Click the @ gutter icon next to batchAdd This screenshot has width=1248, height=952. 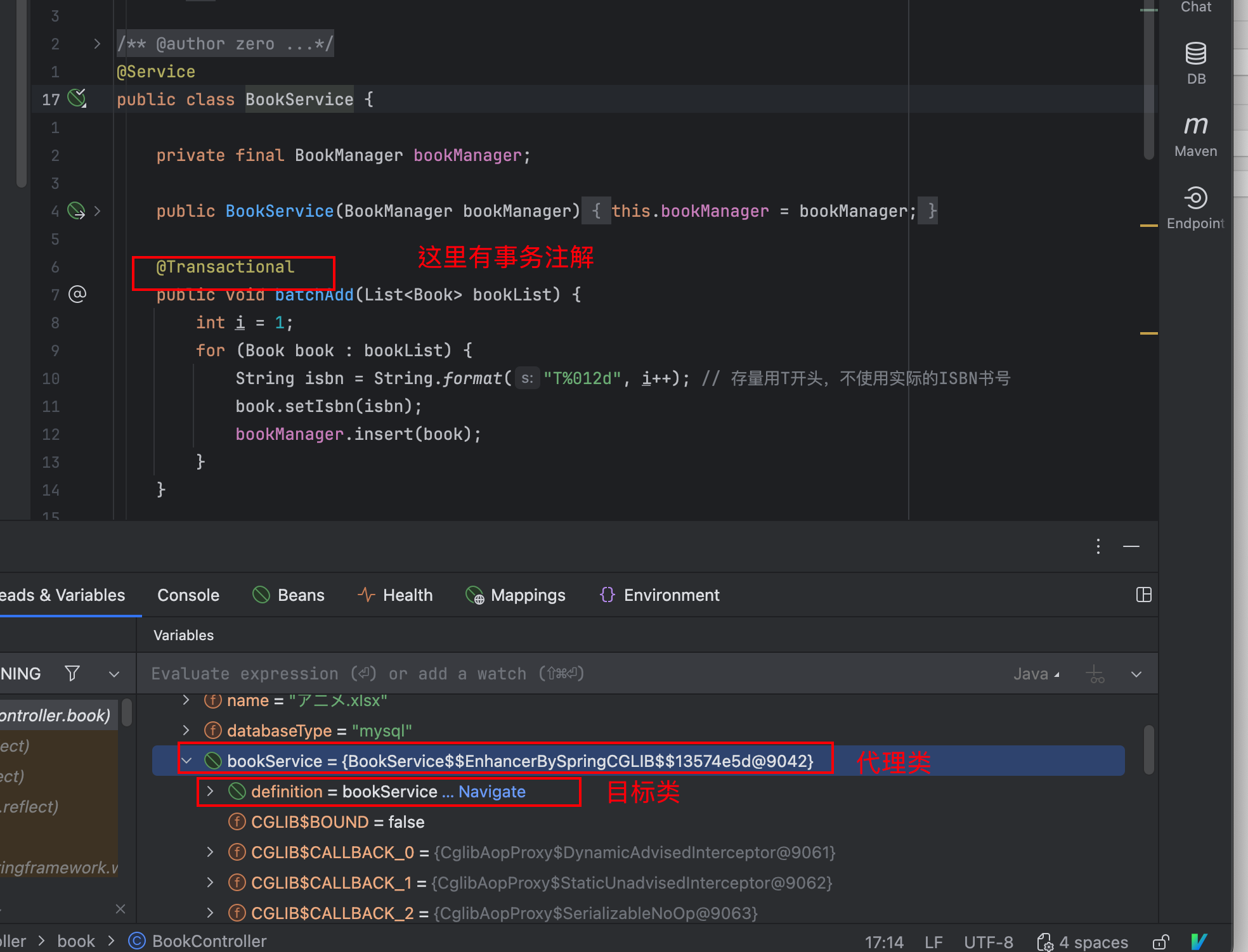tap(77, 294)
